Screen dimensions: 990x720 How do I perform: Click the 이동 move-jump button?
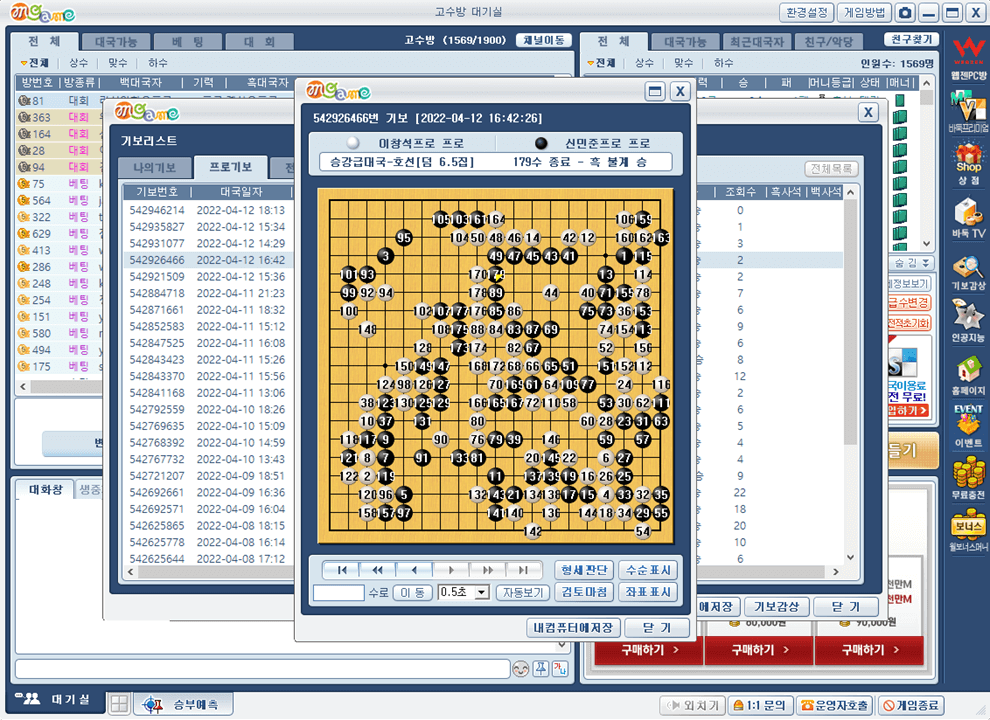point(412,592)
